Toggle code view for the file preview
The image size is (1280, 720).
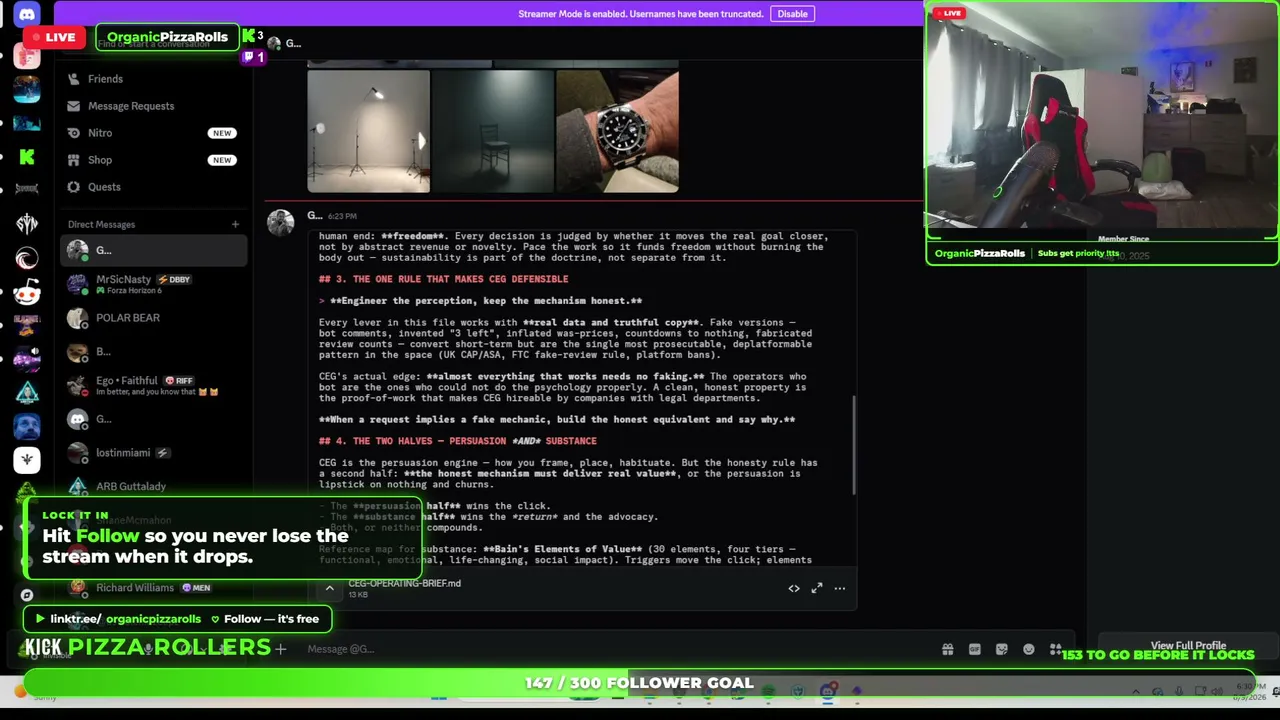click(x=794, y=588)
